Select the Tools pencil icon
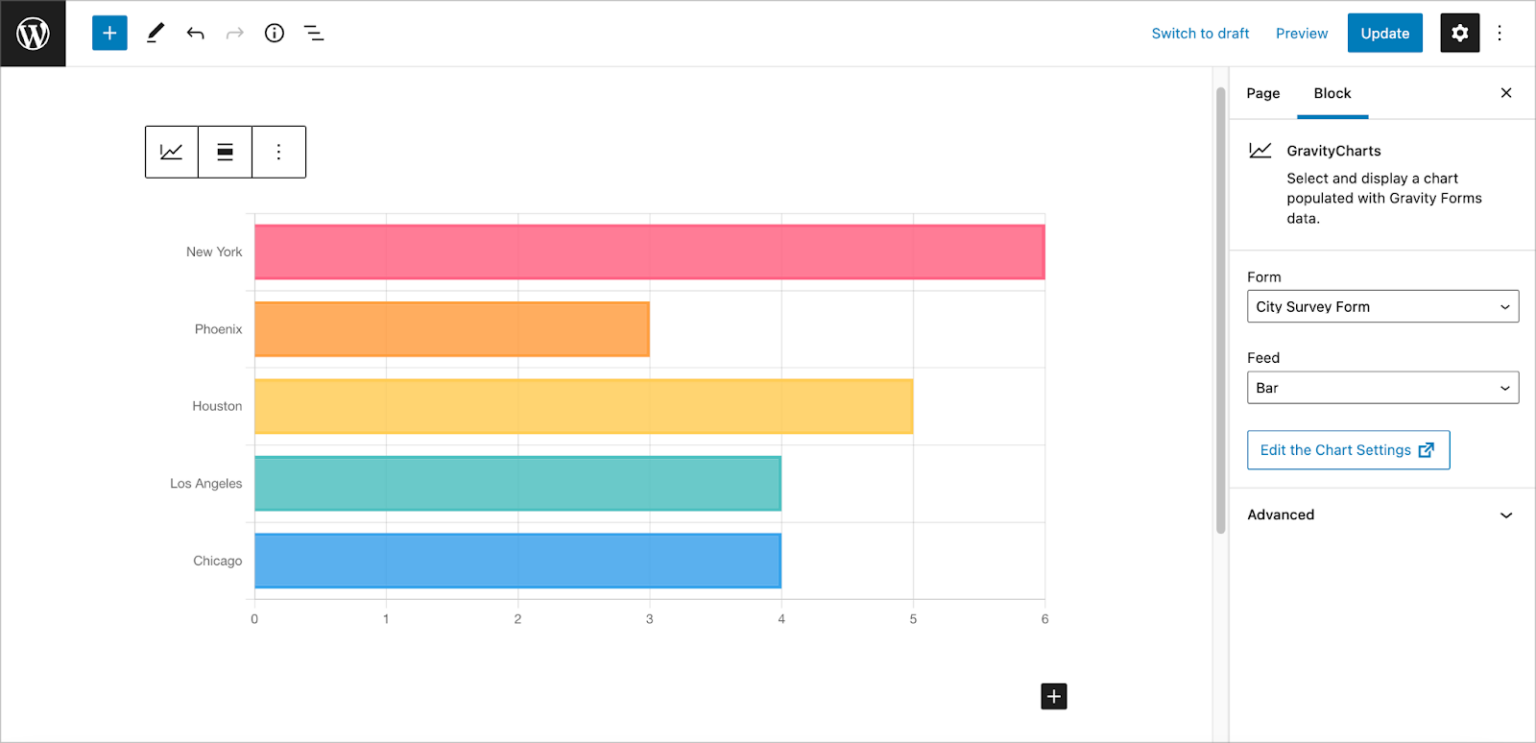The height and width of the screenshot is (743, 1536). point(154,33)
